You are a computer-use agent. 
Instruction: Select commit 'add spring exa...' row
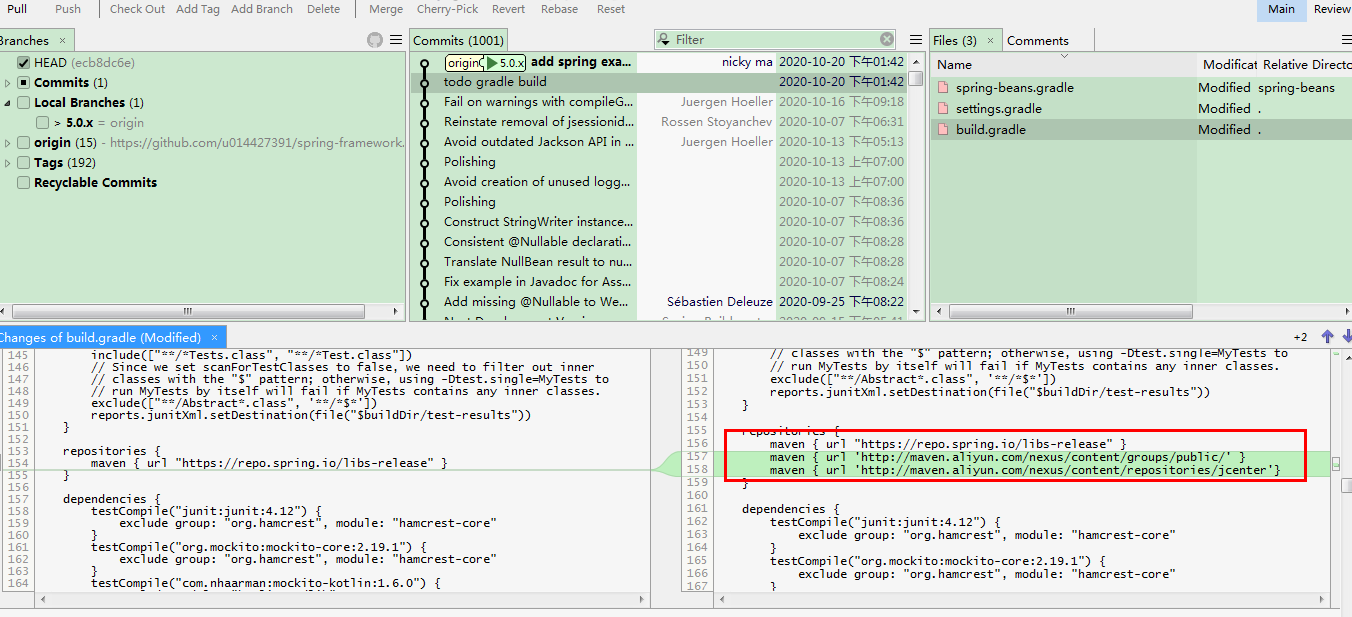click(x=659, y=62)
